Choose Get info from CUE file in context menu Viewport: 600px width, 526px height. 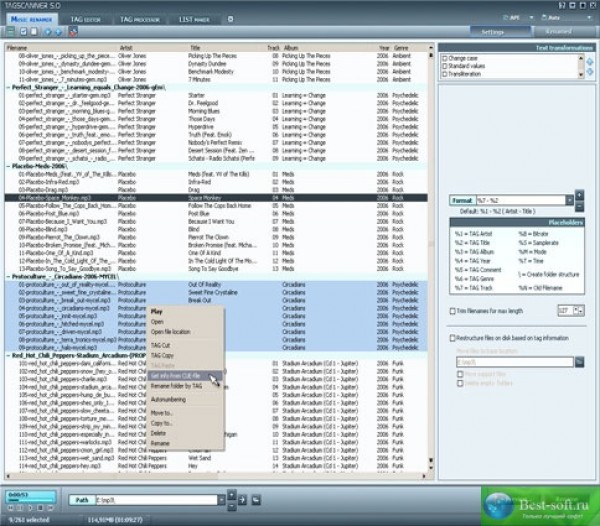181,374
